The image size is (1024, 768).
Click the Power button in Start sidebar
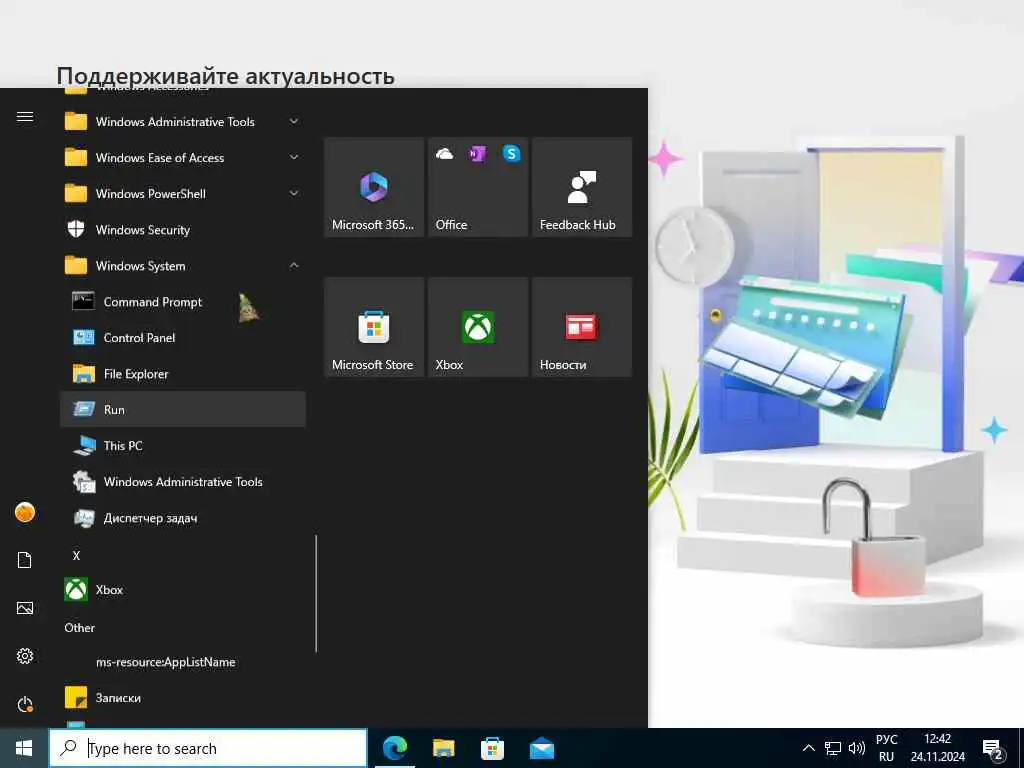pos(25,704)
